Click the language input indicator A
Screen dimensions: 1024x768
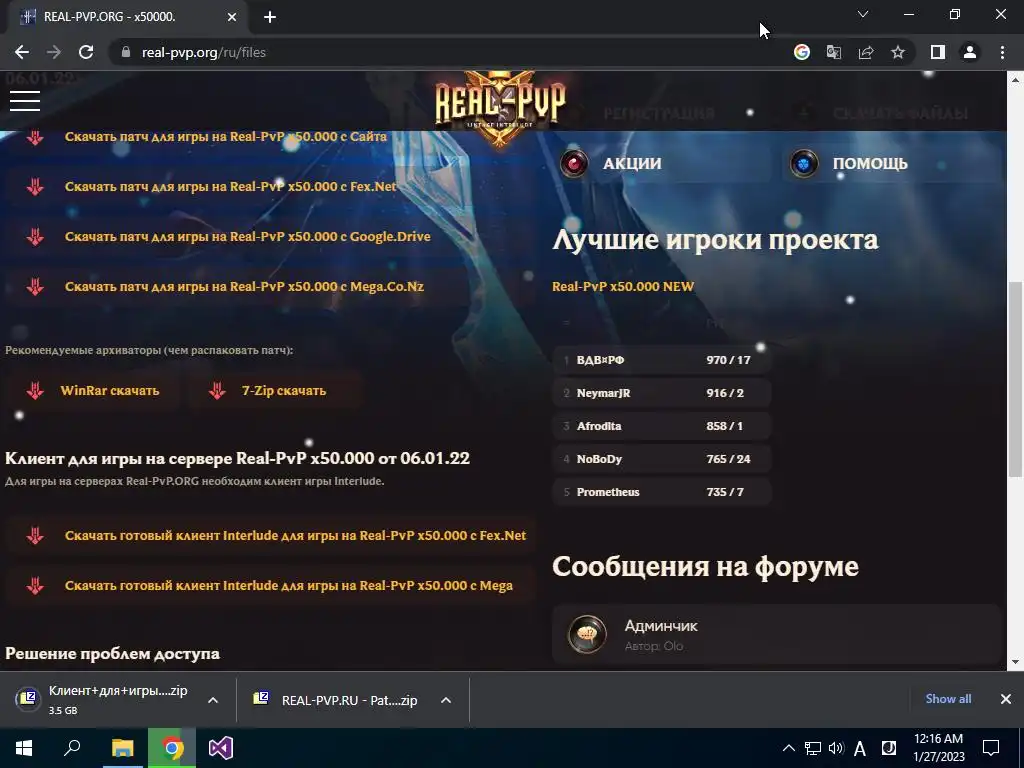[860, 748]
